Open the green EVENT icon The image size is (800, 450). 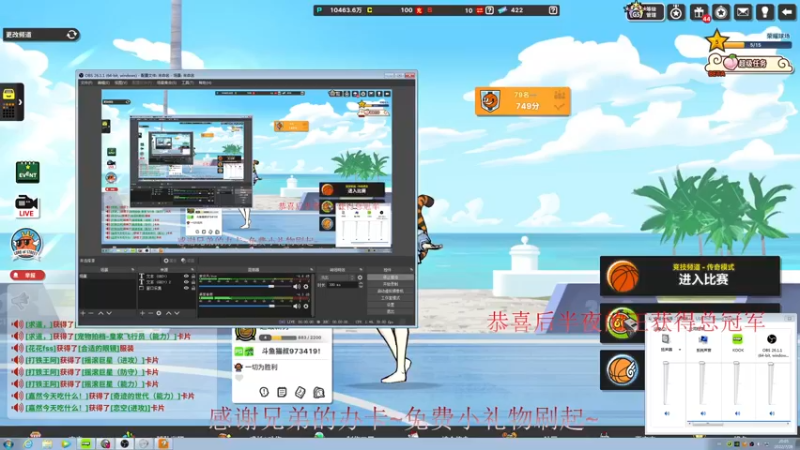pyautogui.click(x=28, y=172)
